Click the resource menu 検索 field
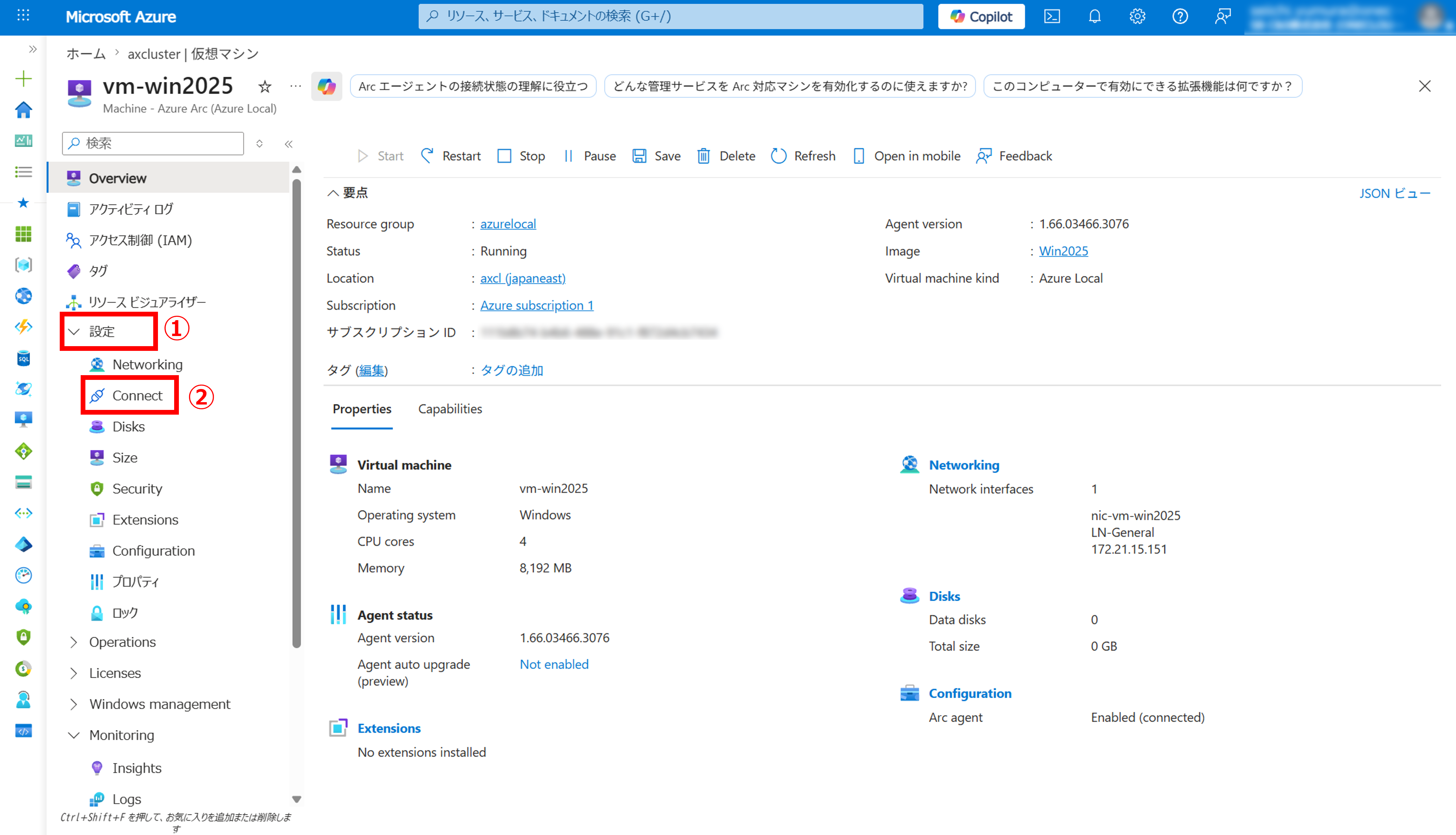The width and height of the screenshot is (1456, 835). click(153, 143)
